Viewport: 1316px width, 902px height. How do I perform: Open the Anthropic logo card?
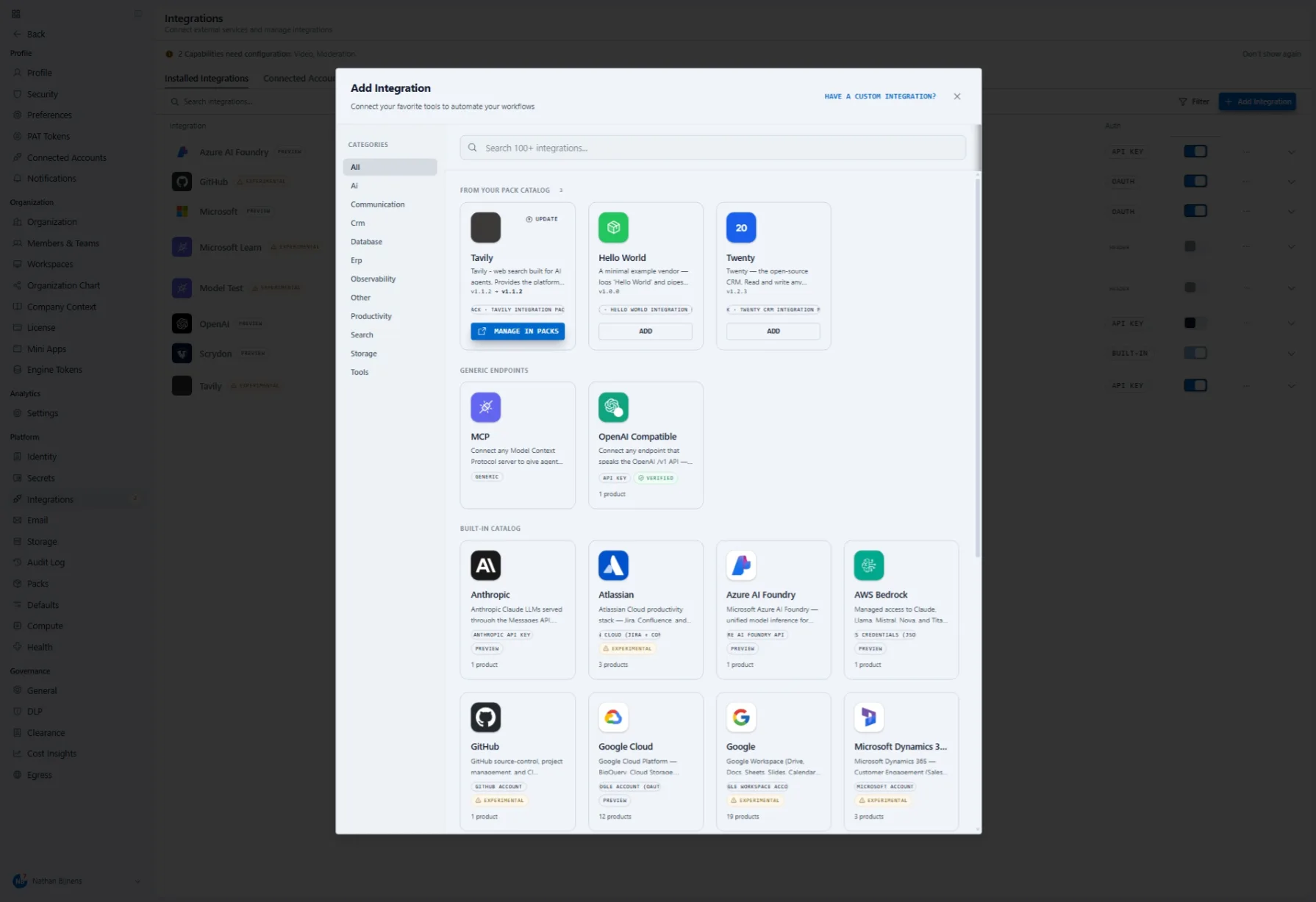(x=485, y=565)
